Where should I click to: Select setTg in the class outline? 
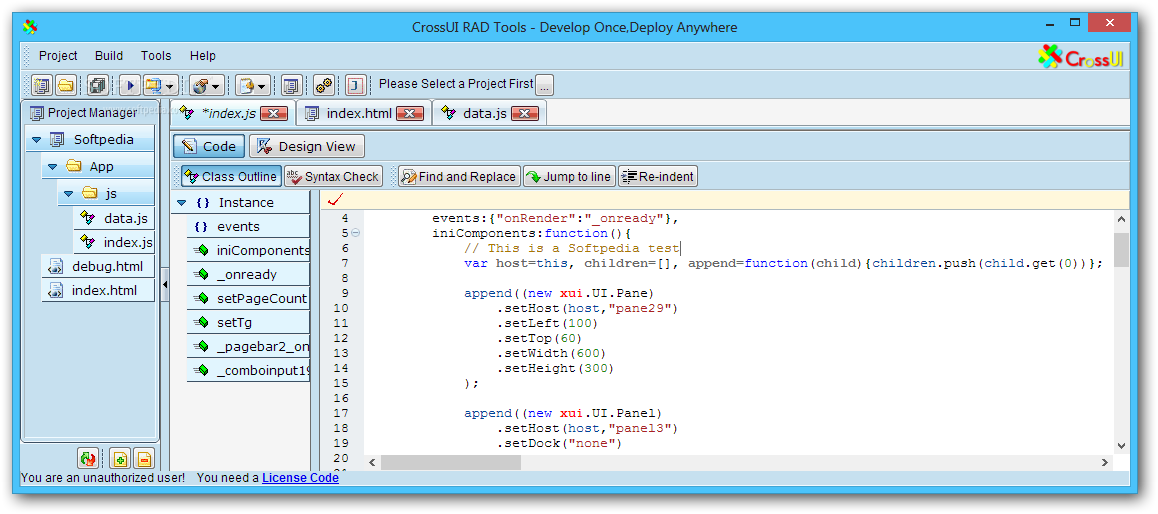point(249,322)
